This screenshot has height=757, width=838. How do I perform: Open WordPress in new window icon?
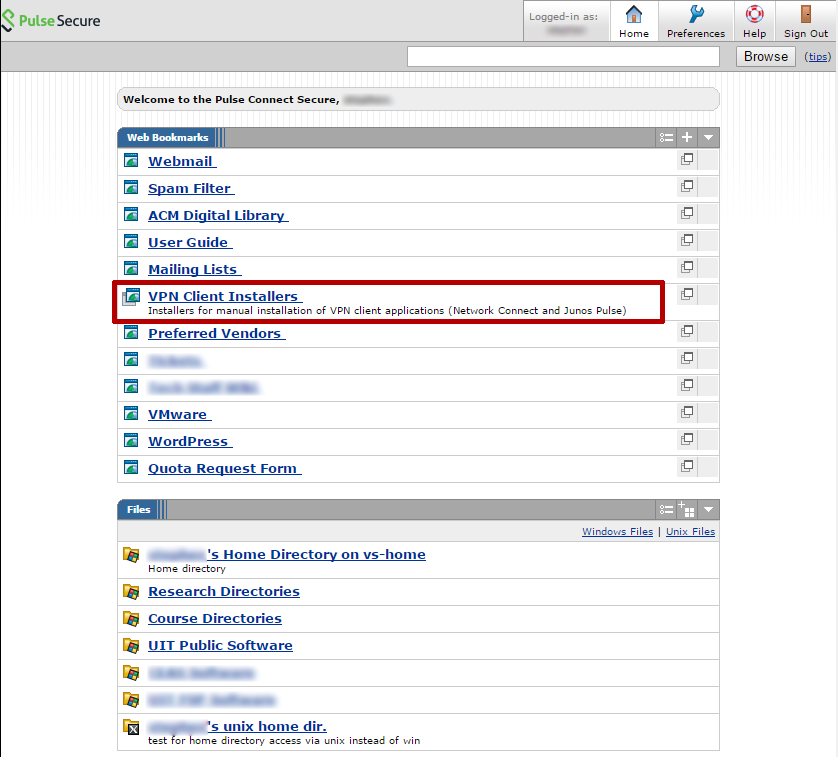pyautogui.click(x=687, y=439)
